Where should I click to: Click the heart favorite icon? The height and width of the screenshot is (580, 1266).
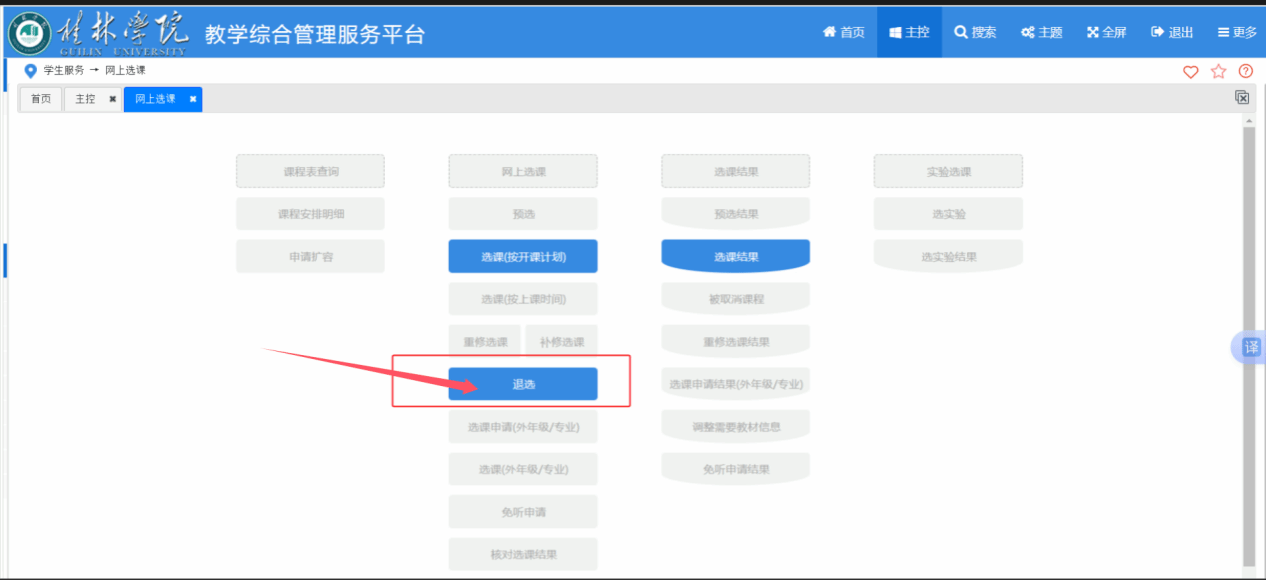[x=1190, y=71]
